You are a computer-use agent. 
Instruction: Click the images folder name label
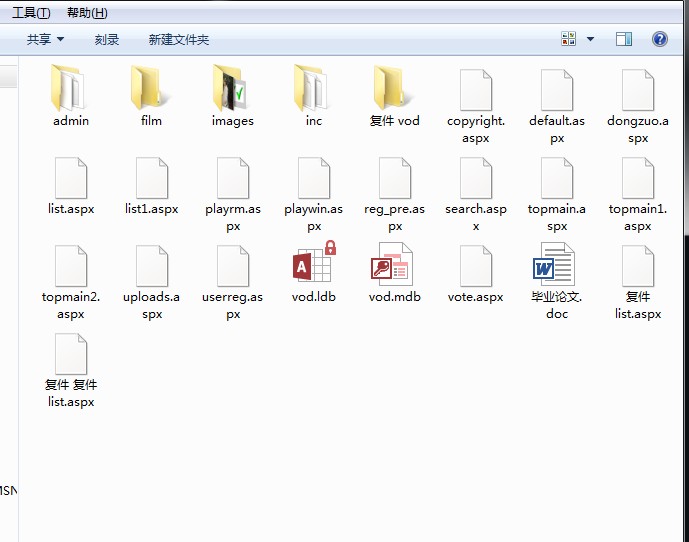[x=233, y=121]
